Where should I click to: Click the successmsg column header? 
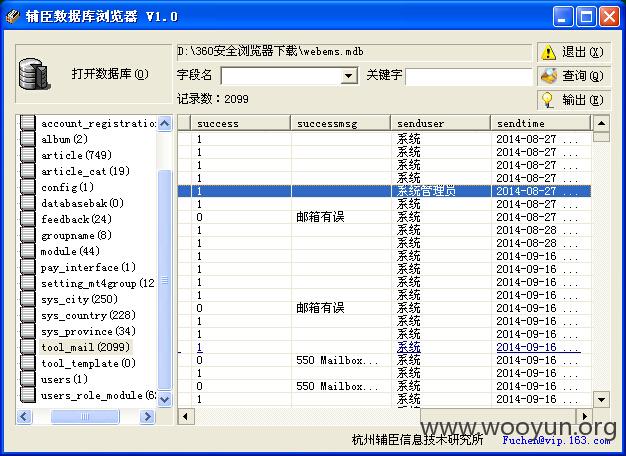point(341,123)
